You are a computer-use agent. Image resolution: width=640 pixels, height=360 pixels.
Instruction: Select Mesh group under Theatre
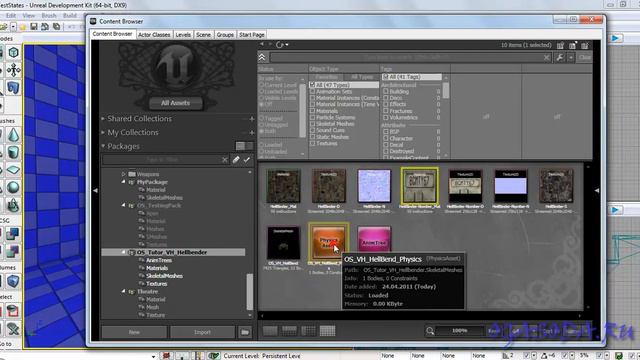152,307
